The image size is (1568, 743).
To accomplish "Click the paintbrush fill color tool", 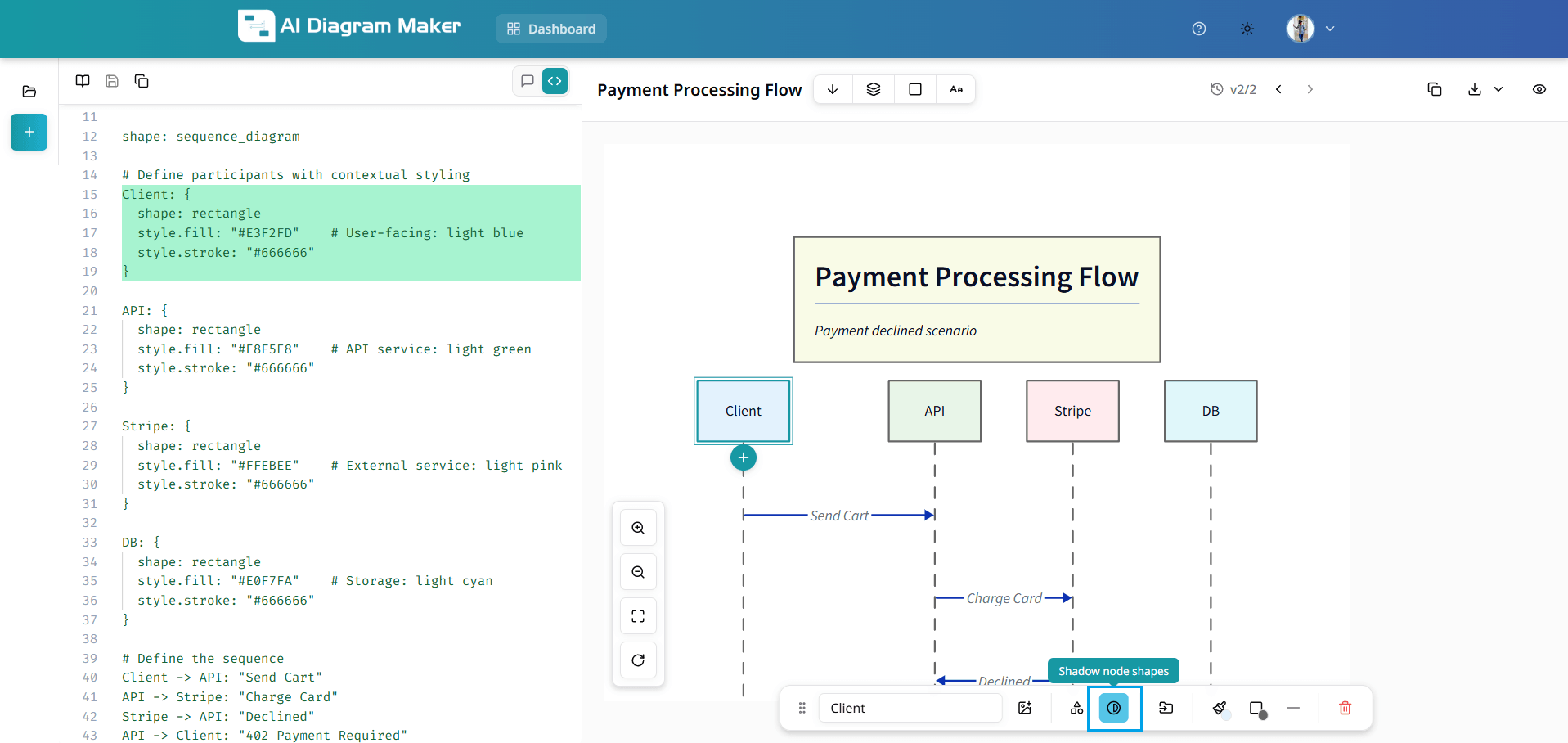I will 1220,708.
